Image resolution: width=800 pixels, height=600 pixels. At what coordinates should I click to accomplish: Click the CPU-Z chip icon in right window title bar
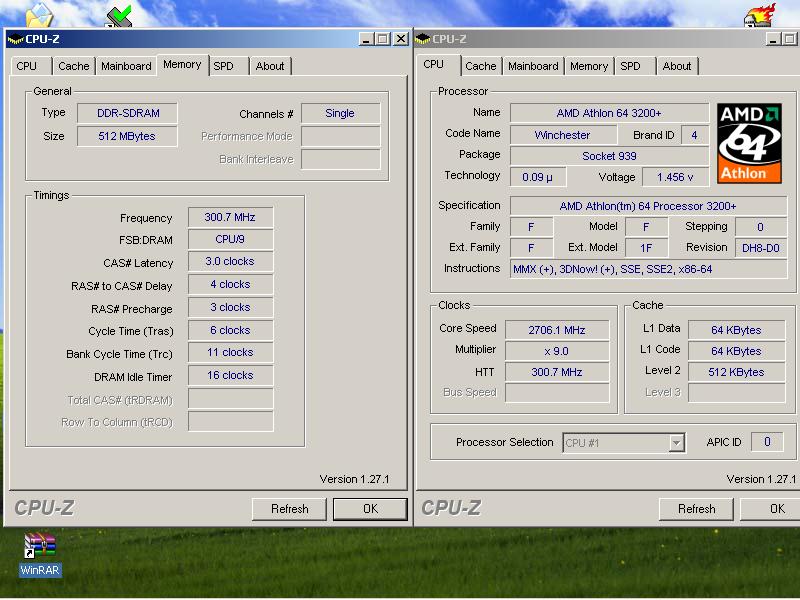pyautogui.click(x=422, y=39)
